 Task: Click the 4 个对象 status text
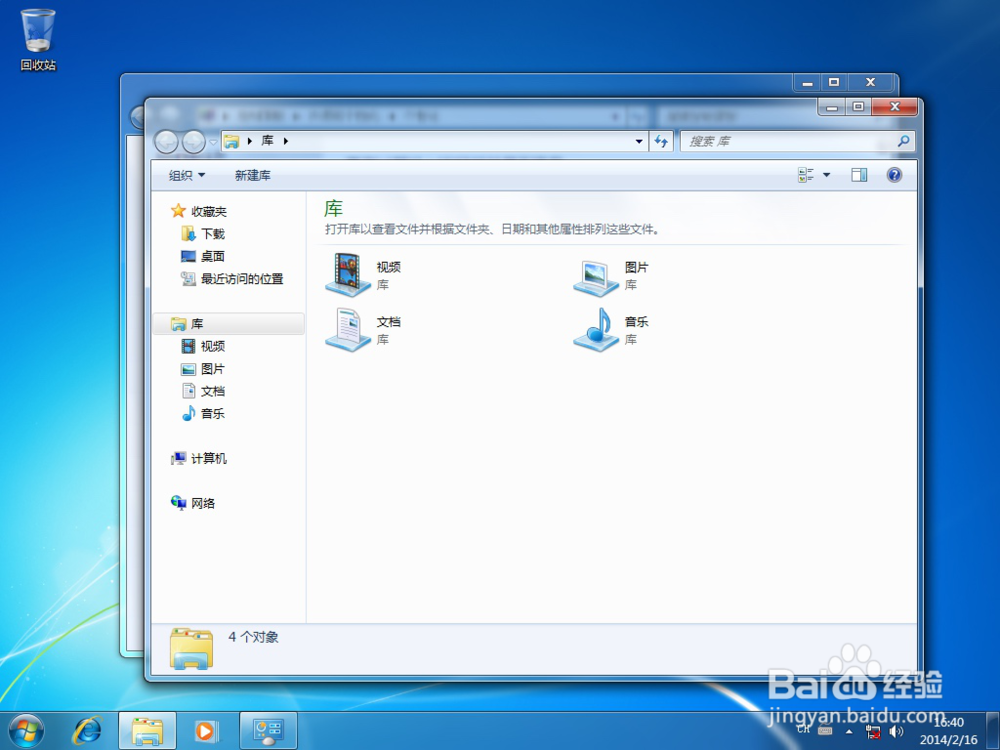(253, 636)
